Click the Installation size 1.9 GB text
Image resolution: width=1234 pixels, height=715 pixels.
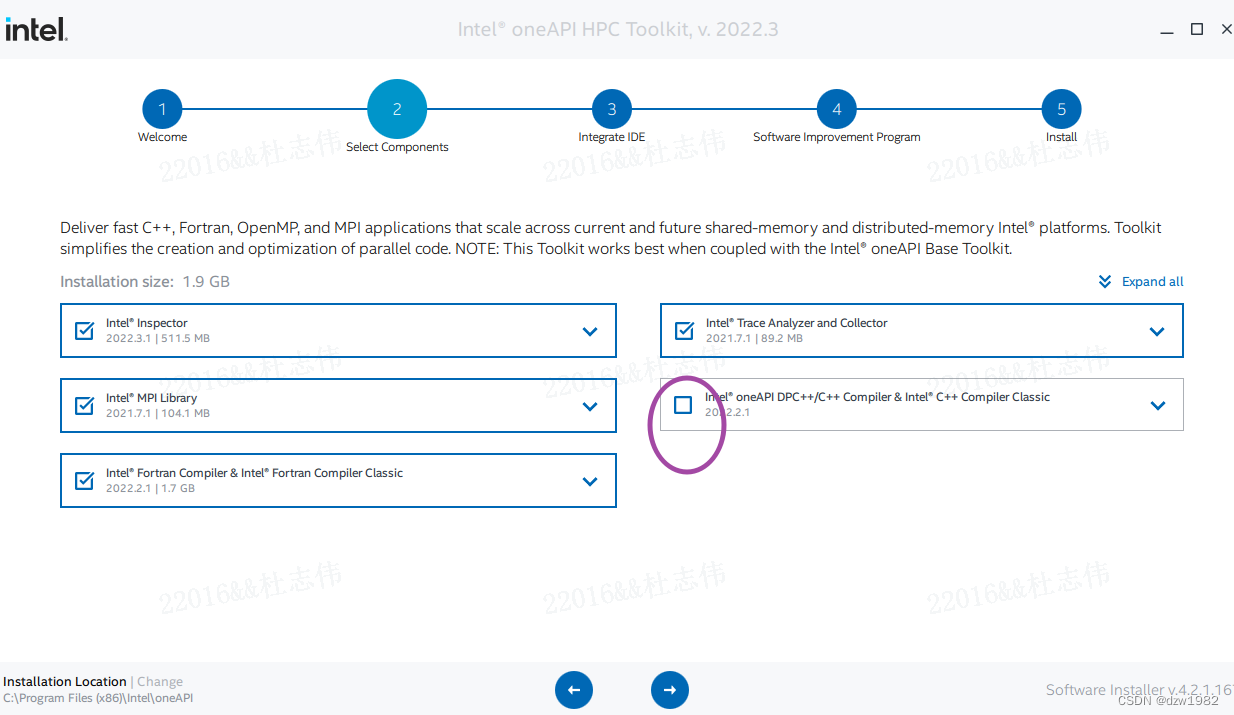[x=145, y=282]
